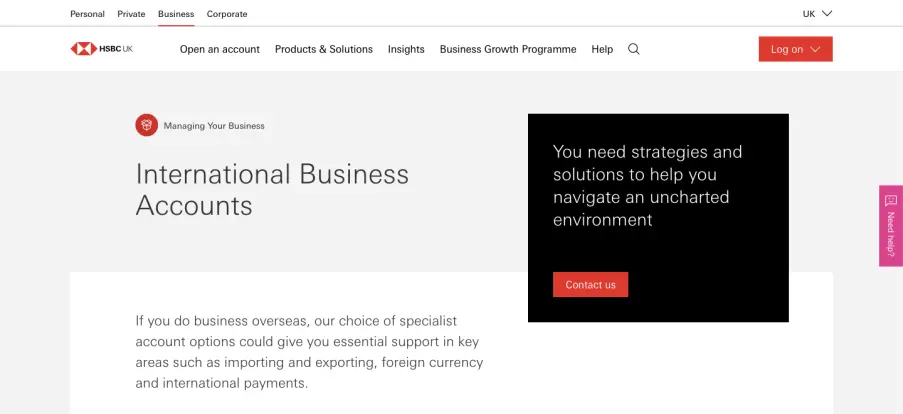This screenshot has height=414, width=903.
Task: Switch to the Corporate tab
Action: pyautogui.click(x=227, y=14)
